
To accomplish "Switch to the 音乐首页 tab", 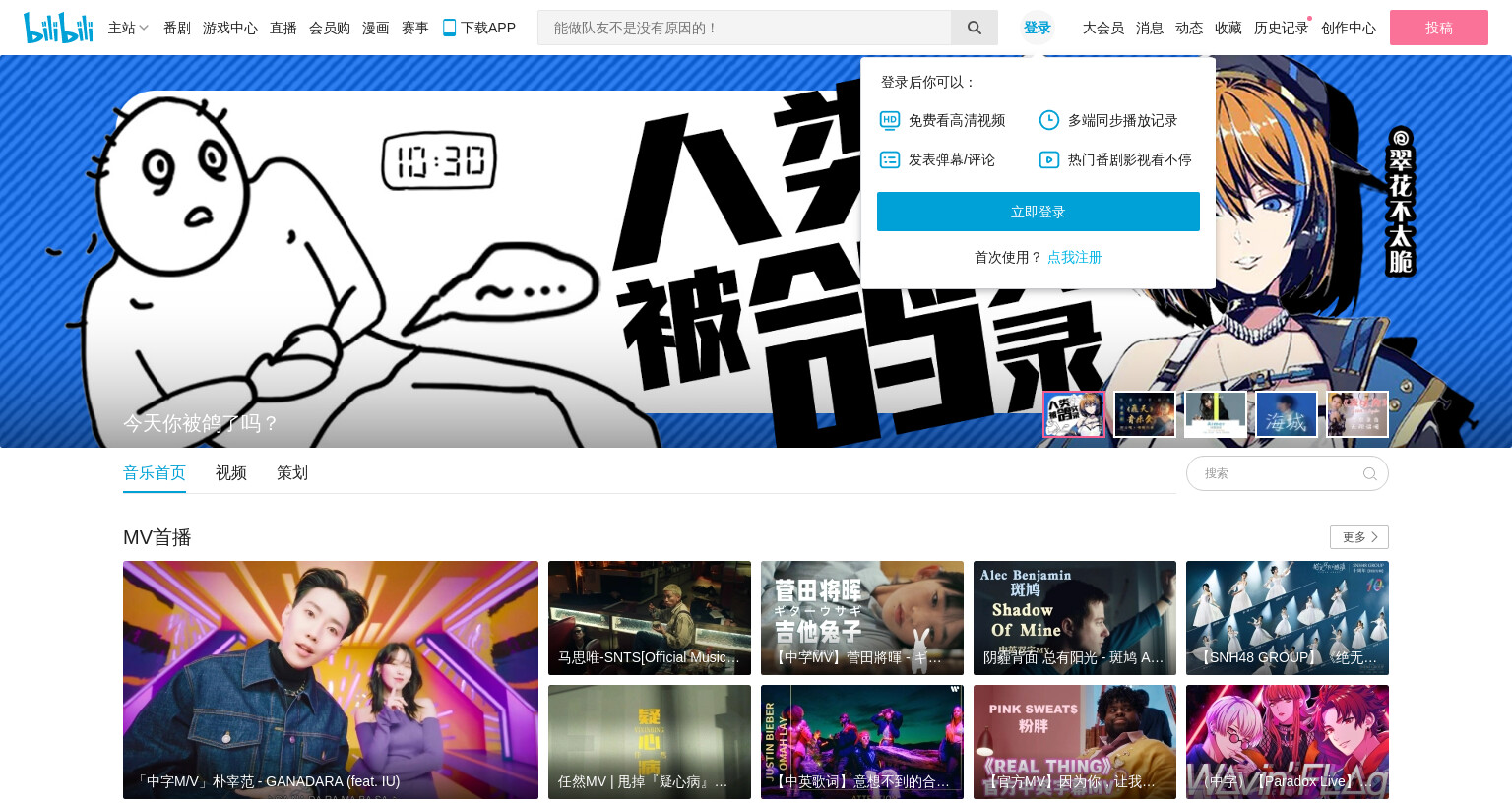I will pyautogui.click(x=155, y=473).
